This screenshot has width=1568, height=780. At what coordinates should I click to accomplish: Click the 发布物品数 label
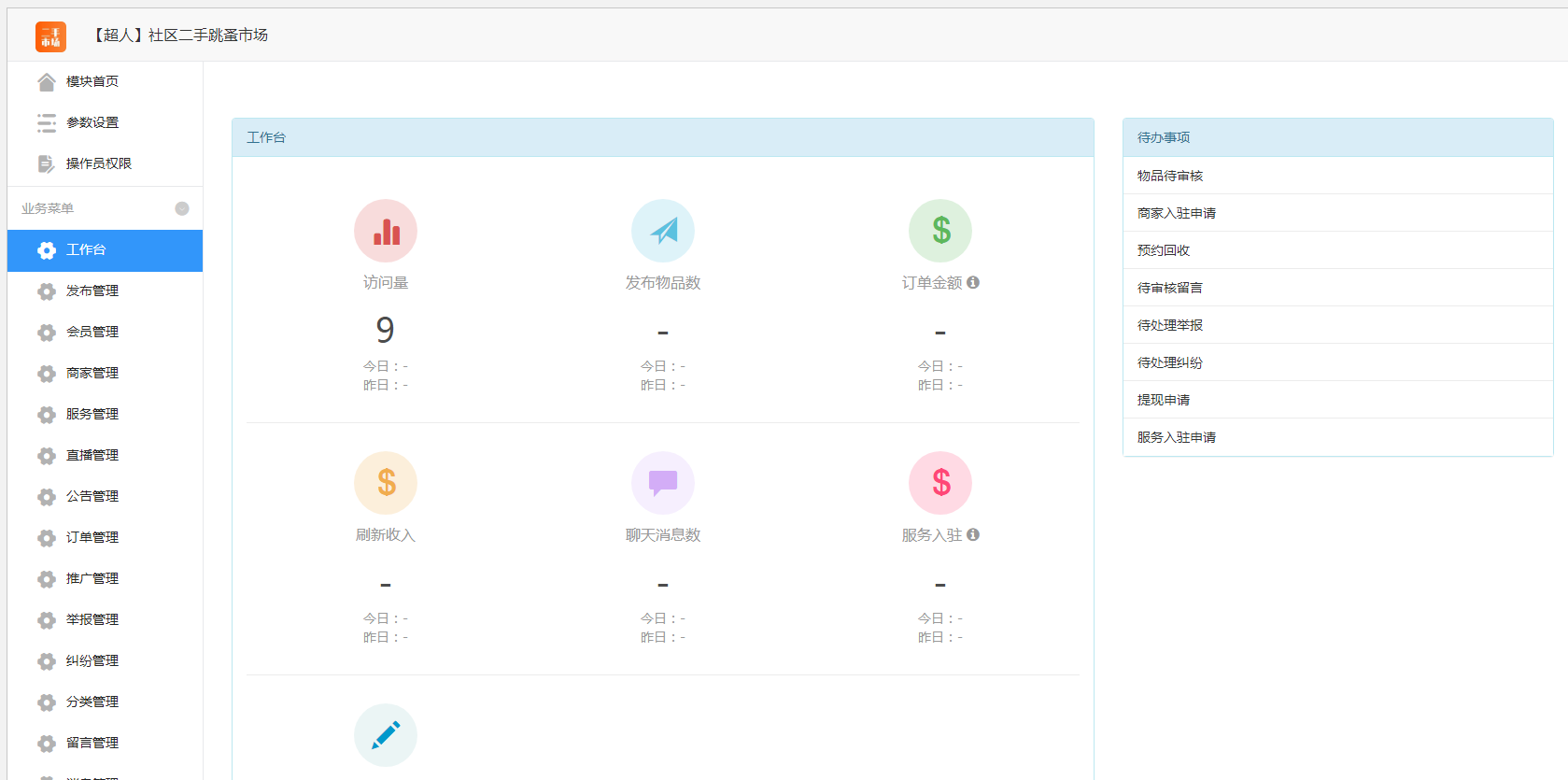point(663,283)
